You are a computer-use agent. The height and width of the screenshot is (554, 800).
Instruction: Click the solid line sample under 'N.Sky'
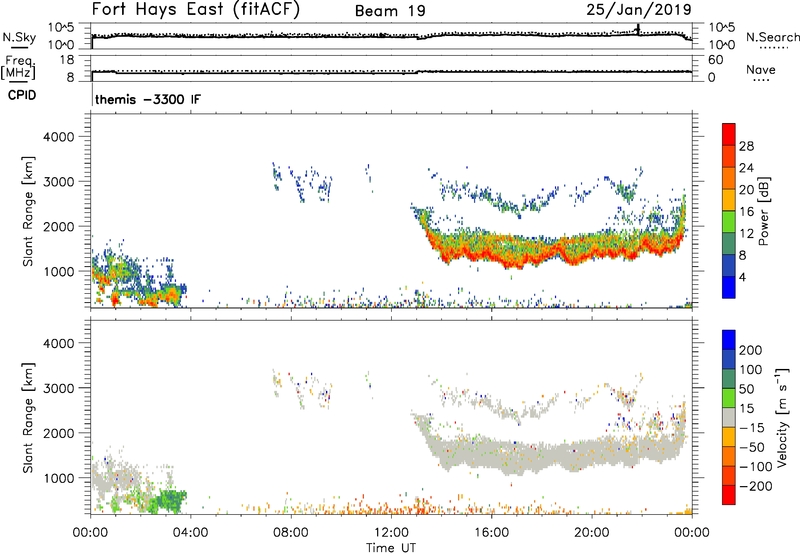click(19, 47)
